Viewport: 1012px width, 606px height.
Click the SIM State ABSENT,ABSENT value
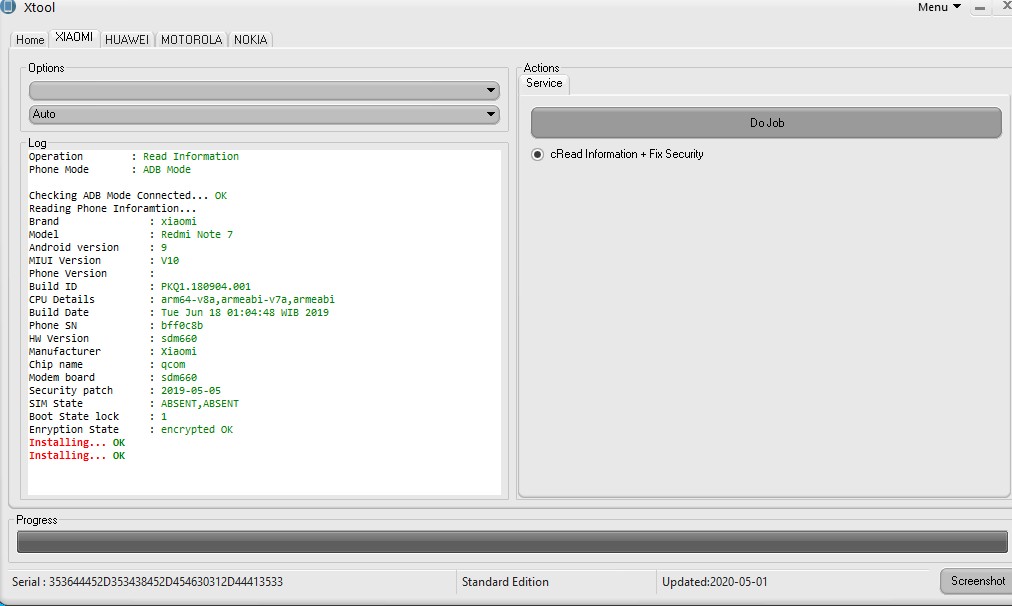click(200, 403)
